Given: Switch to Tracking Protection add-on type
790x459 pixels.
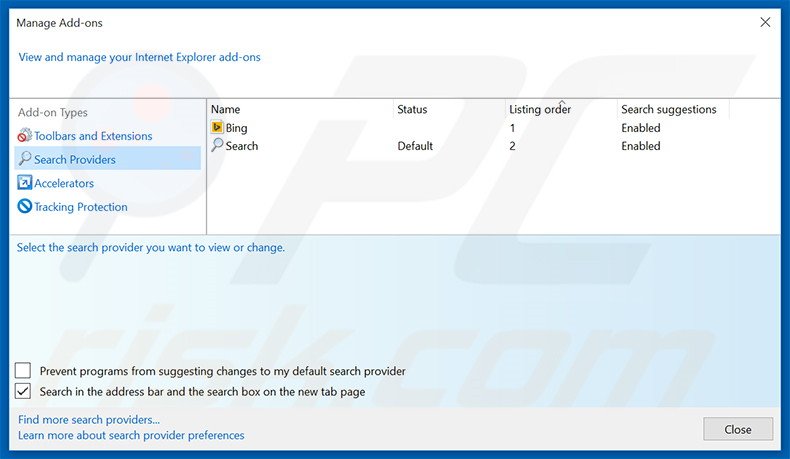Looking at the screenshot, I should tap(81, 207).
